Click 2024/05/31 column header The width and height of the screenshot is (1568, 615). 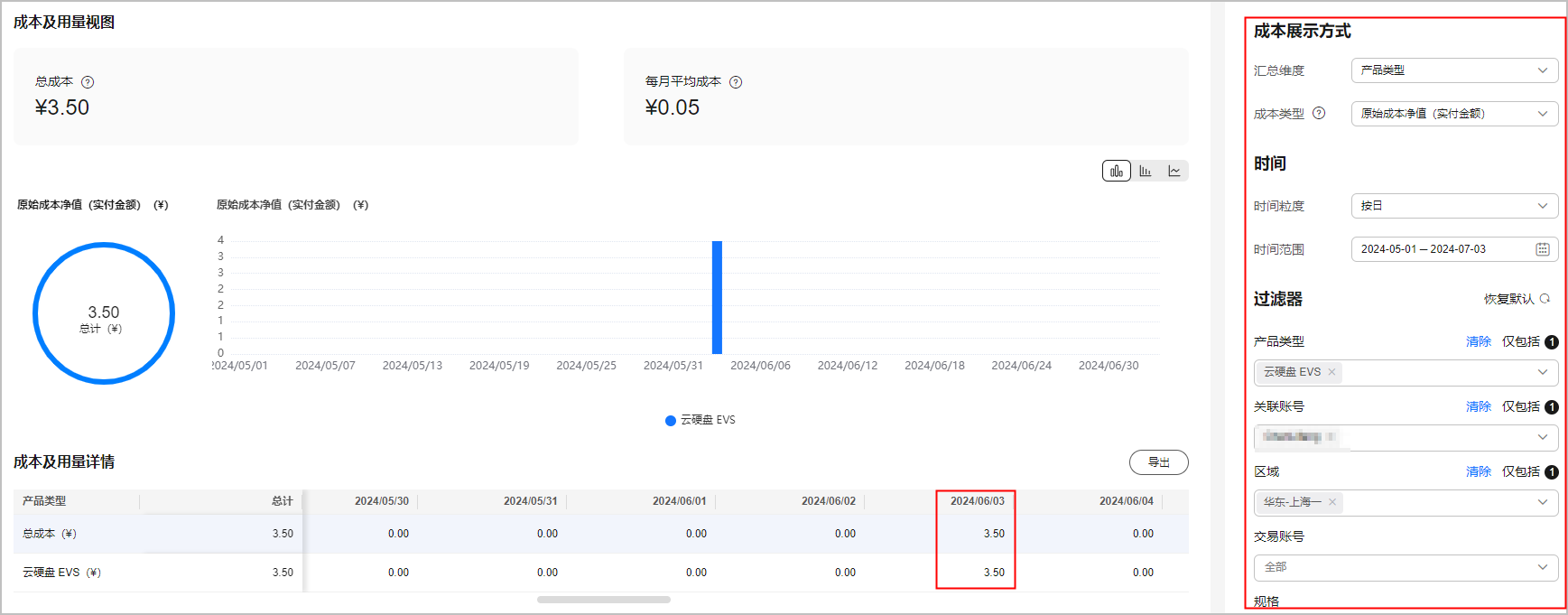tap(531, 501)
